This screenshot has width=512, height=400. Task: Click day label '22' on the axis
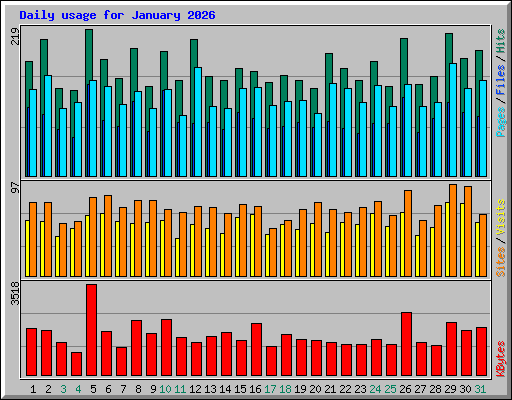pos(345,389)
